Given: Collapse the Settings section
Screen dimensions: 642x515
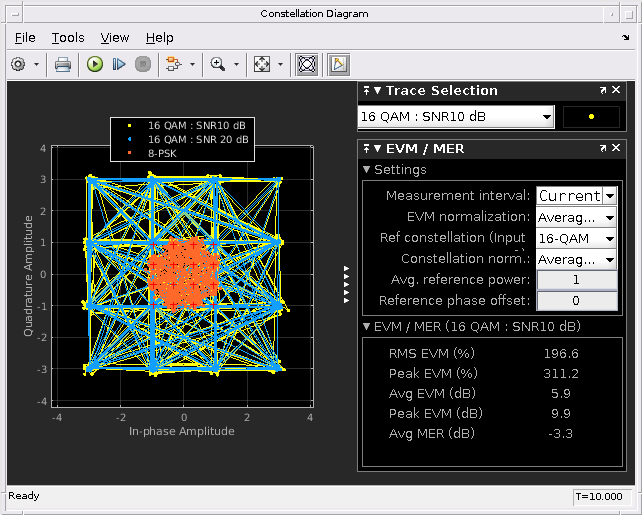Looking at the screenshot, I should (x=367, y=170).
